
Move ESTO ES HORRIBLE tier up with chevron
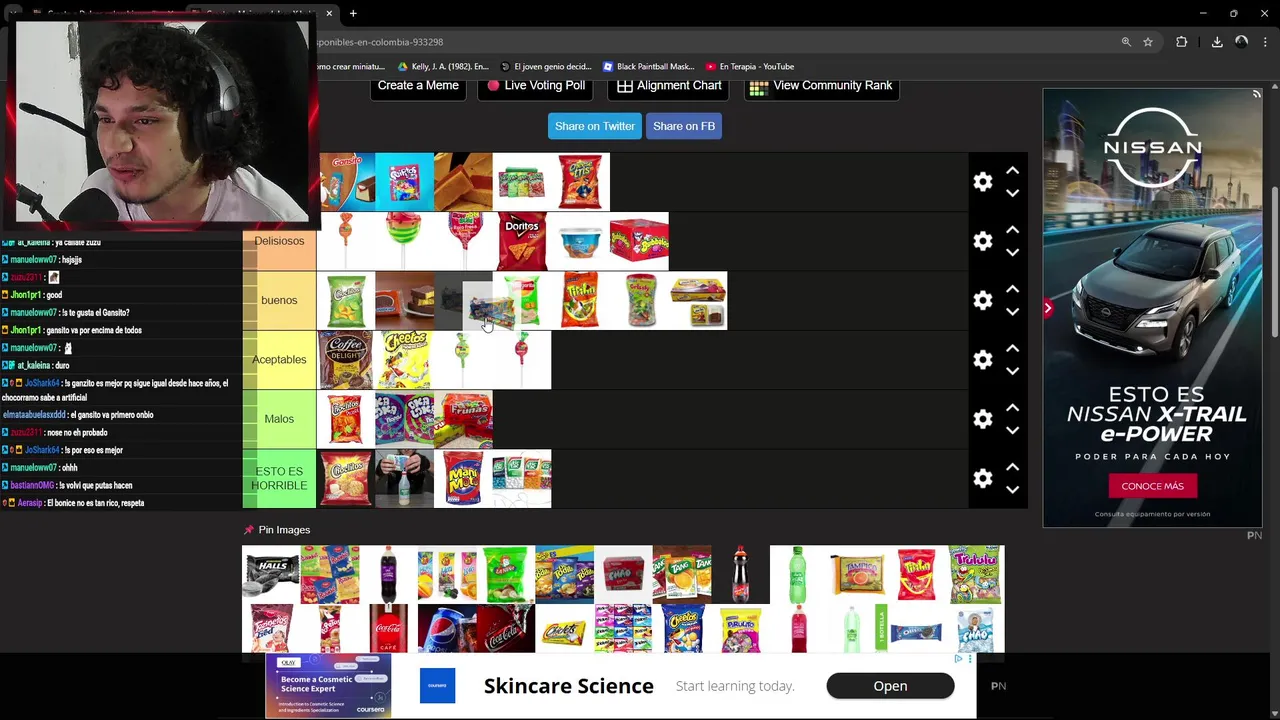pos(1012,467)
